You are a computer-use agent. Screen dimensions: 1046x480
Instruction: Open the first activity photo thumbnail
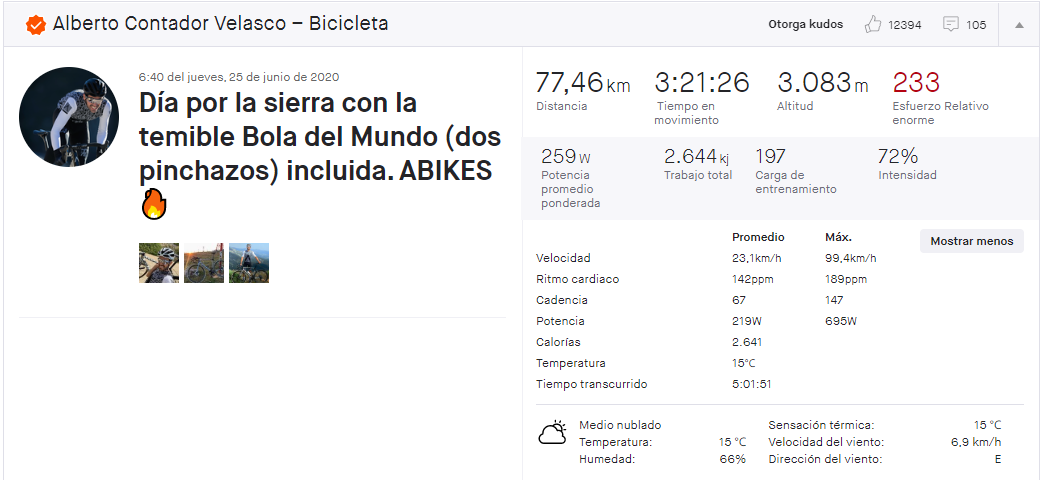tap(159, 263)
